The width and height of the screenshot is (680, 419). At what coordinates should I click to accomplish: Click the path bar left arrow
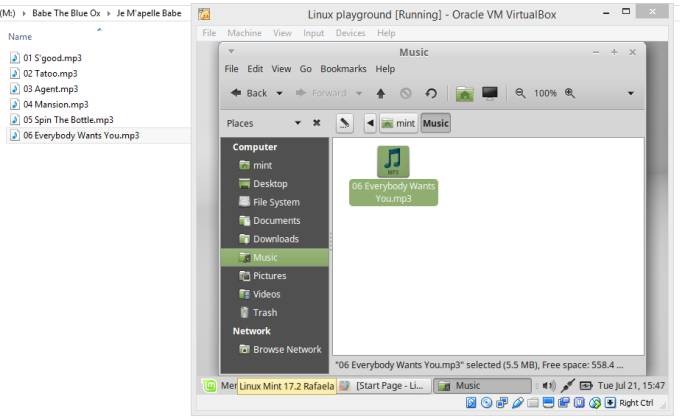tap(370, 123)
